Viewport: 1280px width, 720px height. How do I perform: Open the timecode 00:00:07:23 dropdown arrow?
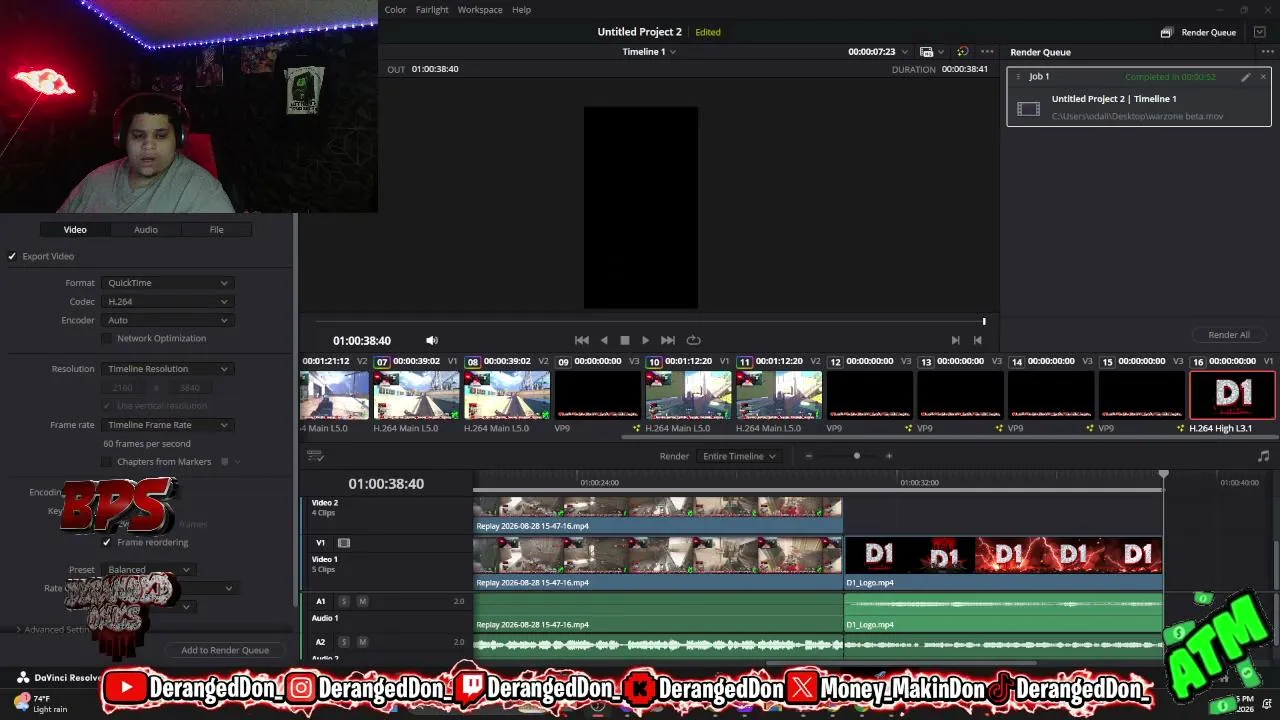coord(905,52)
